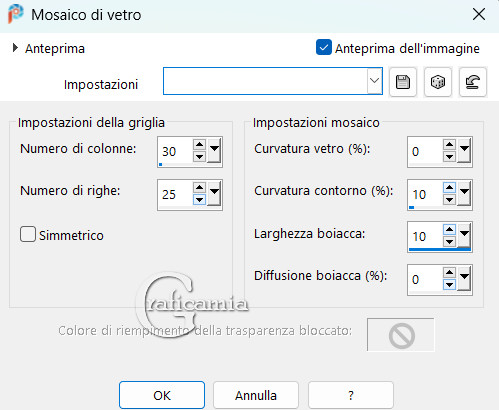Click the OK button
499x410 pixels.
pyautogui.click(x=162, y=395)
